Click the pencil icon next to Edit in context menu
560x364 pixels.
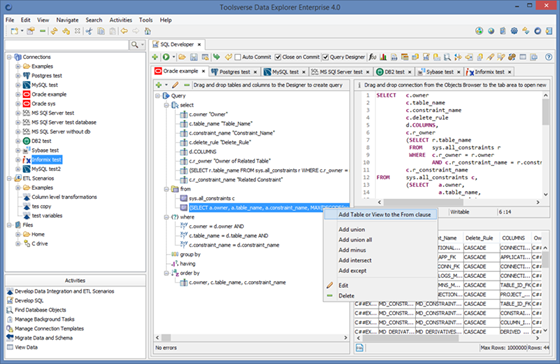pyautogui.click(x=330, y=285)
